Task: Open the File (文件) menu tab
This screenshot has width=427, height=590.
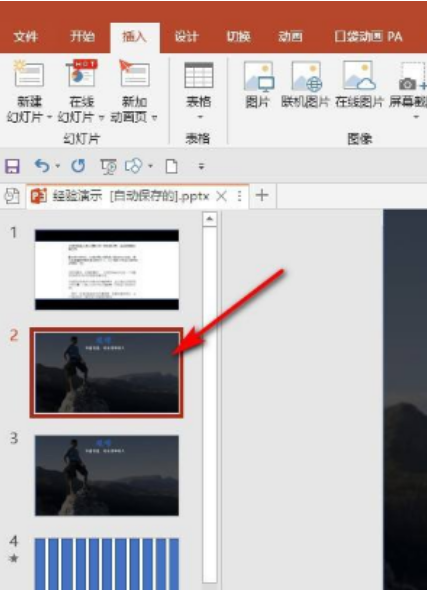Action: [26, 36]
